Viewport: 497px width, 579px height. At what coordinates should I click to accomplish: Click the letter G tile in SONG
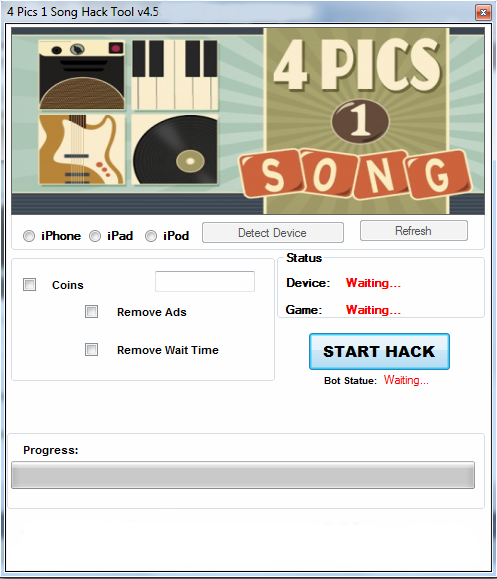pos(438,174)
